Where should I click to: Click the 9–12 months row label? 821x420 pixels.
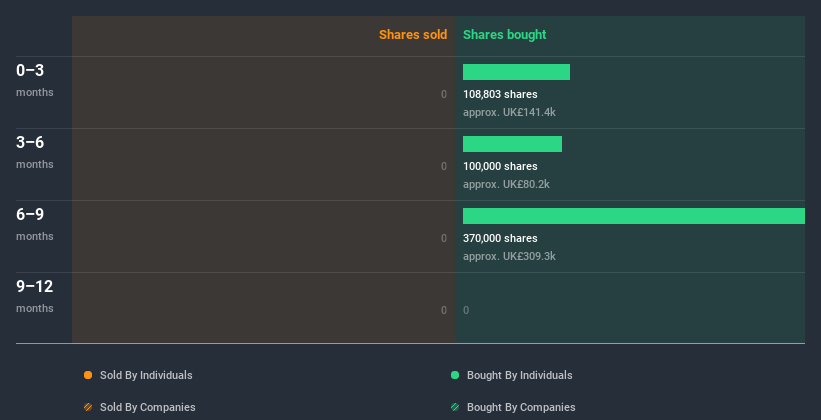[x=35, y=296]
